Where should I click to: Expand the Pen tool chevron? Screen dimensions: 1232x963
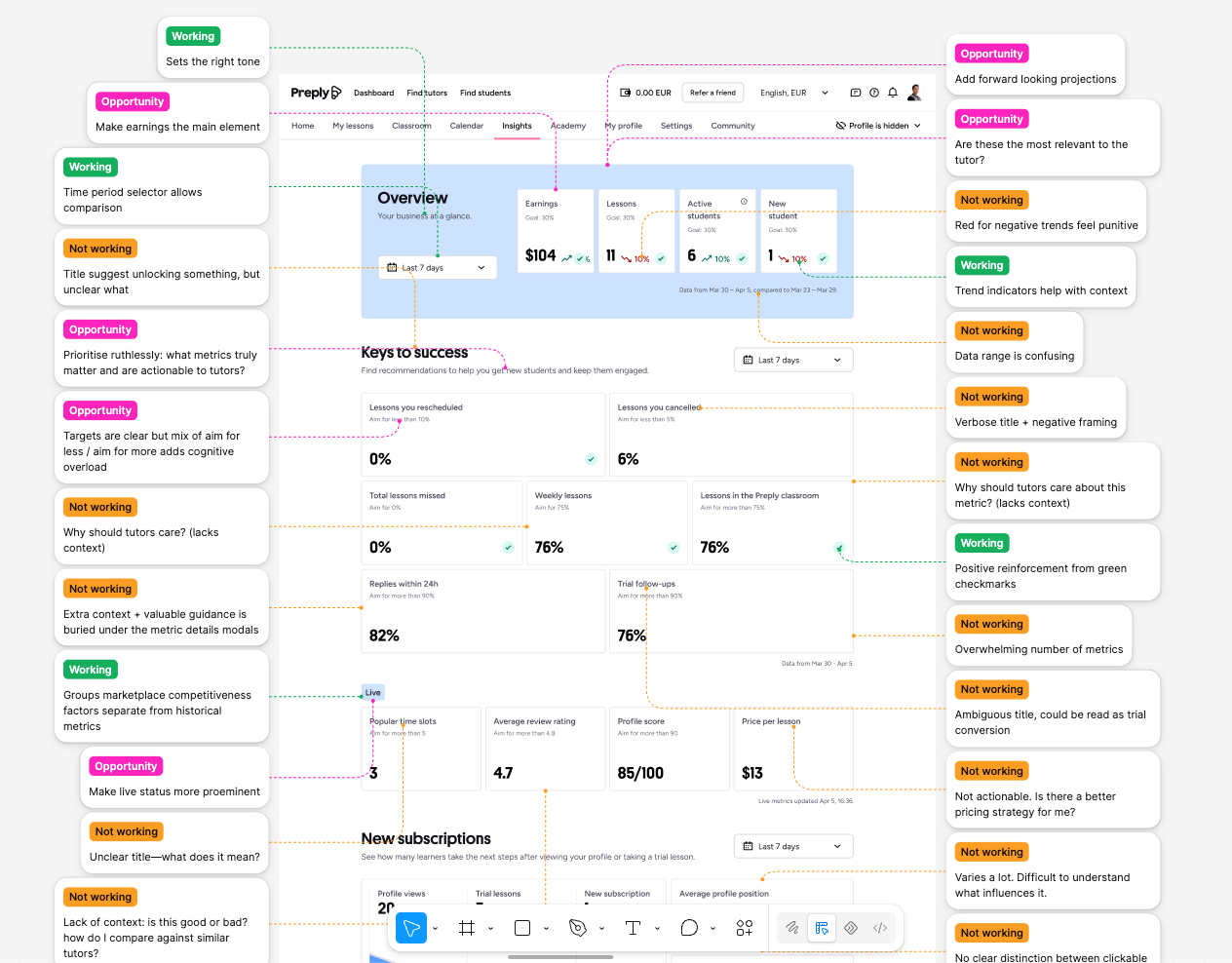click(x=601, y=929)
